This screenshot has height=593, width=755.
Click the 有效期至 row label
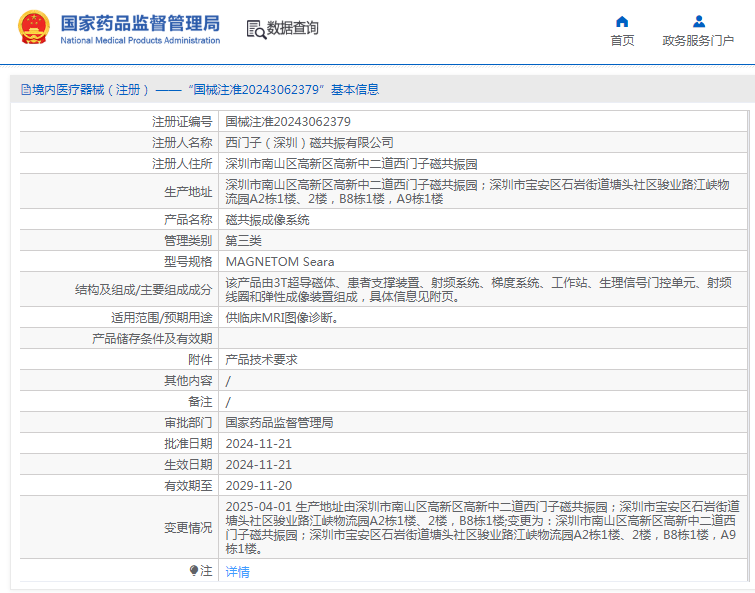188,486
